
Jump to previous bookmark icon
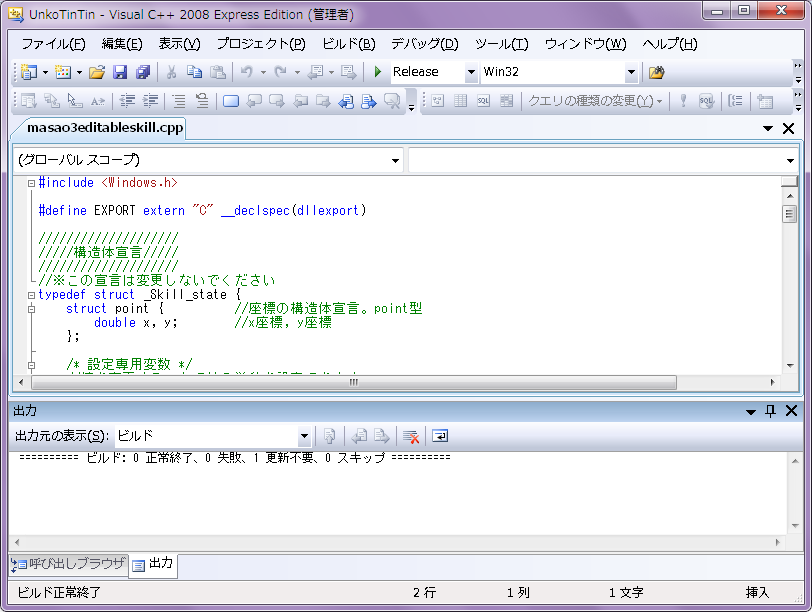click(254, 101)
